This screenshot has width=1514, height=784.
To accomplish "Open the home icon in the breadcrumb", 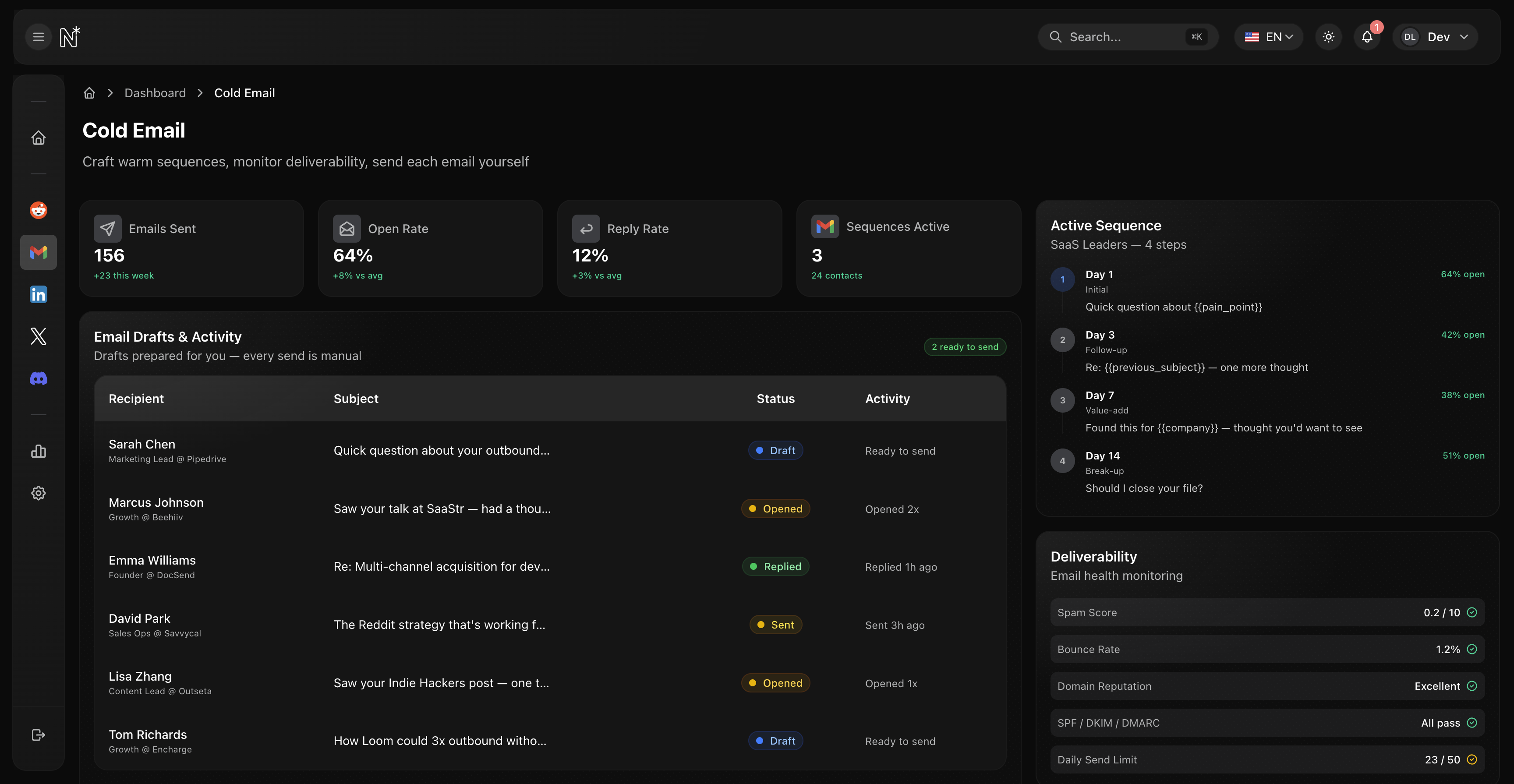I will pyautogui.click(x=89, y=93).
